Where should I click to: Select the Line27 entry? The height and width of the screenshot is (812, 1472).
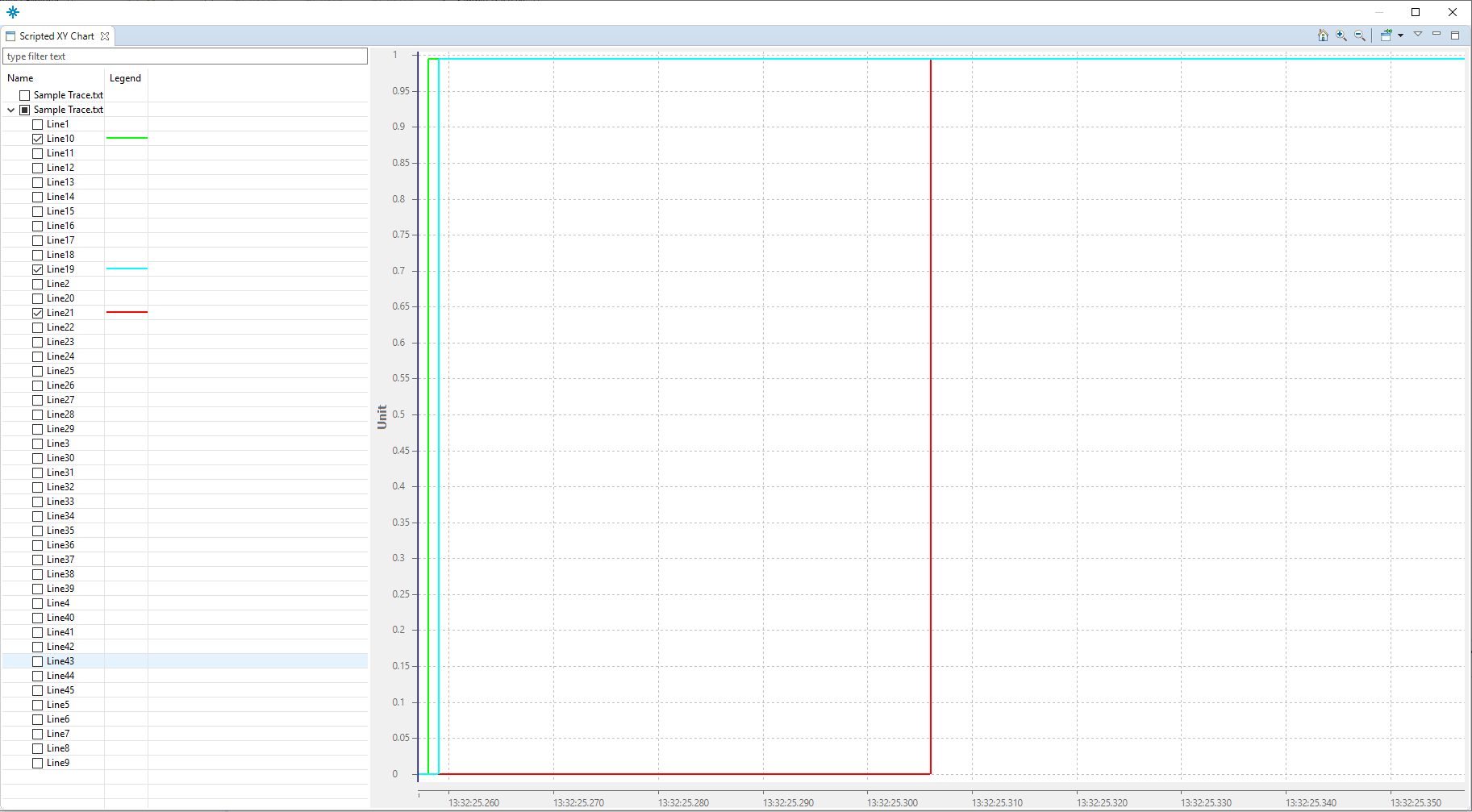click(60, 400)
